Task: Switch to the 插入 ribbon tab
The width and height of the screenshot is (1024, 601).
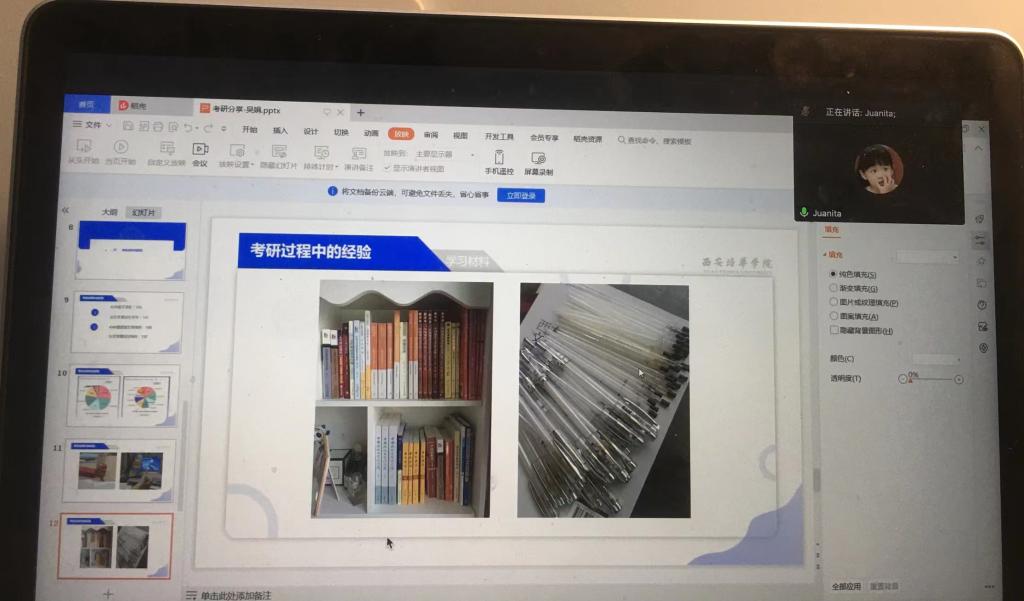Action: click(280, 131)
